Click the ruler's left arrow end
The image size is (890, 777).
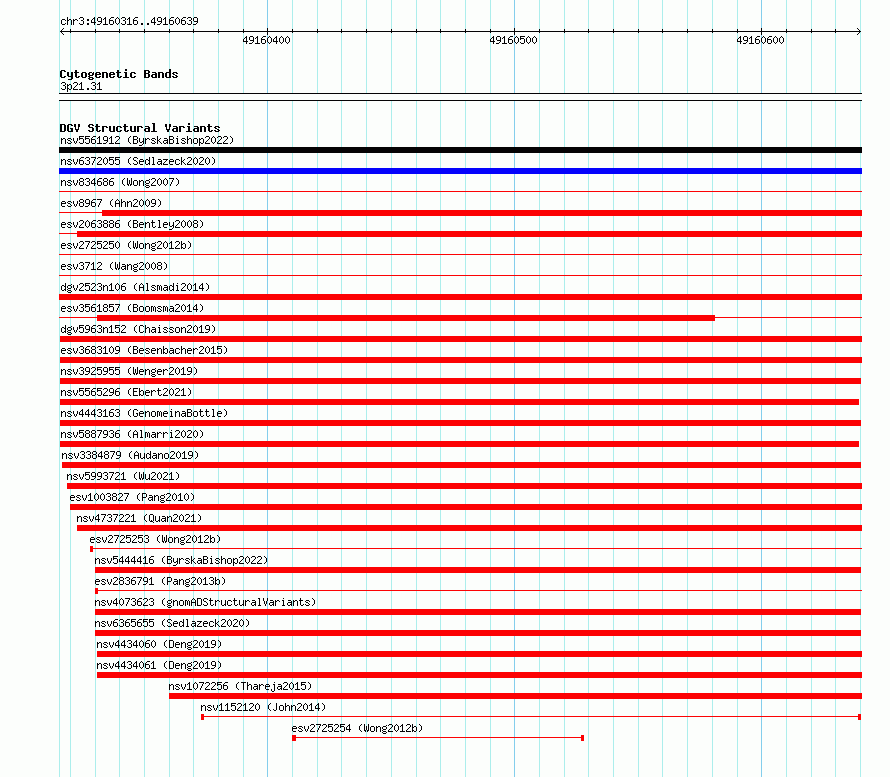pyautogui.click(x=63, y=31)
